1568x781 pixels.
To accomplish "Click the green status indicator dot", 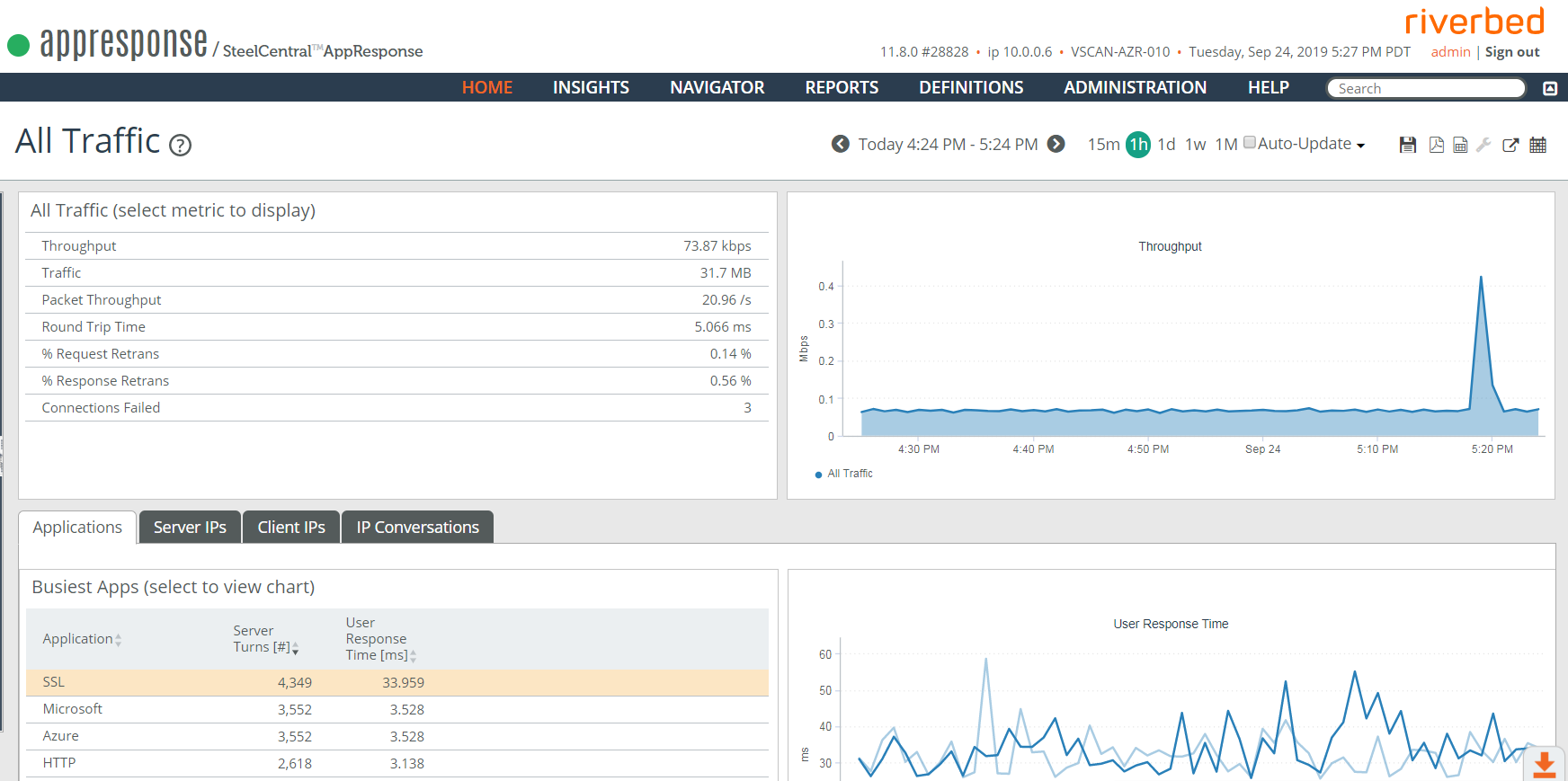I will pos(18,45).
